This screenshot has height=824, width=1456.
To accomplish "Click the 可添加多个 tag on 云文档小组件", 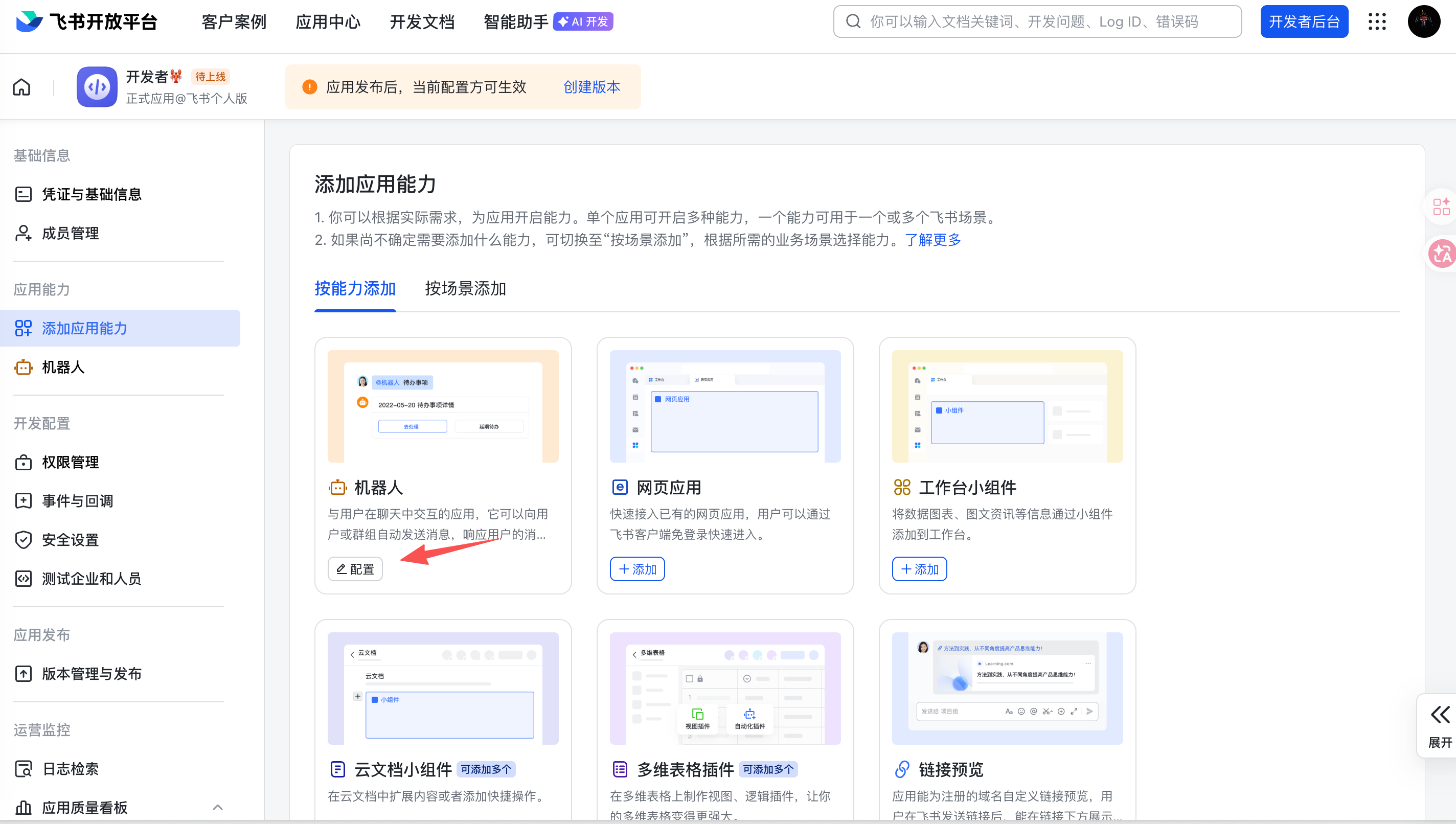I will pos(486,770).
